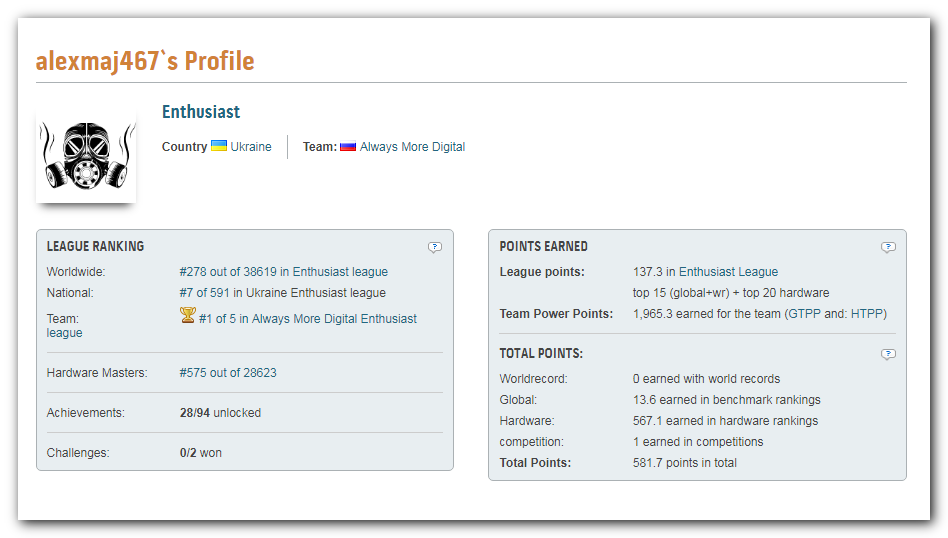948x538 pixels.
Task: Click the Challenges: label
Action: pos(78,453)
